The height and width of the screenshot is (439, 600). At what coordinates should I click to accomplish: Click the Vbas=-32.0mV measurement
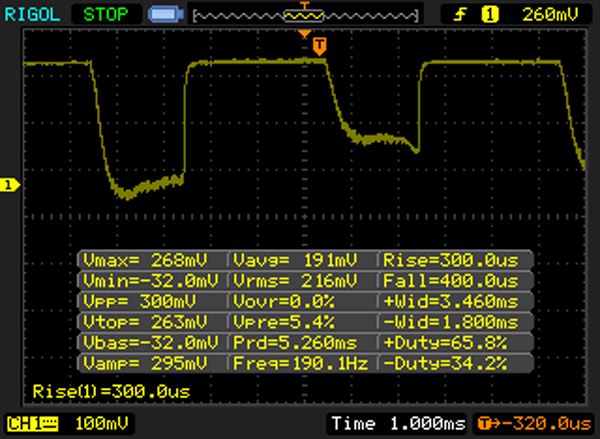[x=151, y=342]
